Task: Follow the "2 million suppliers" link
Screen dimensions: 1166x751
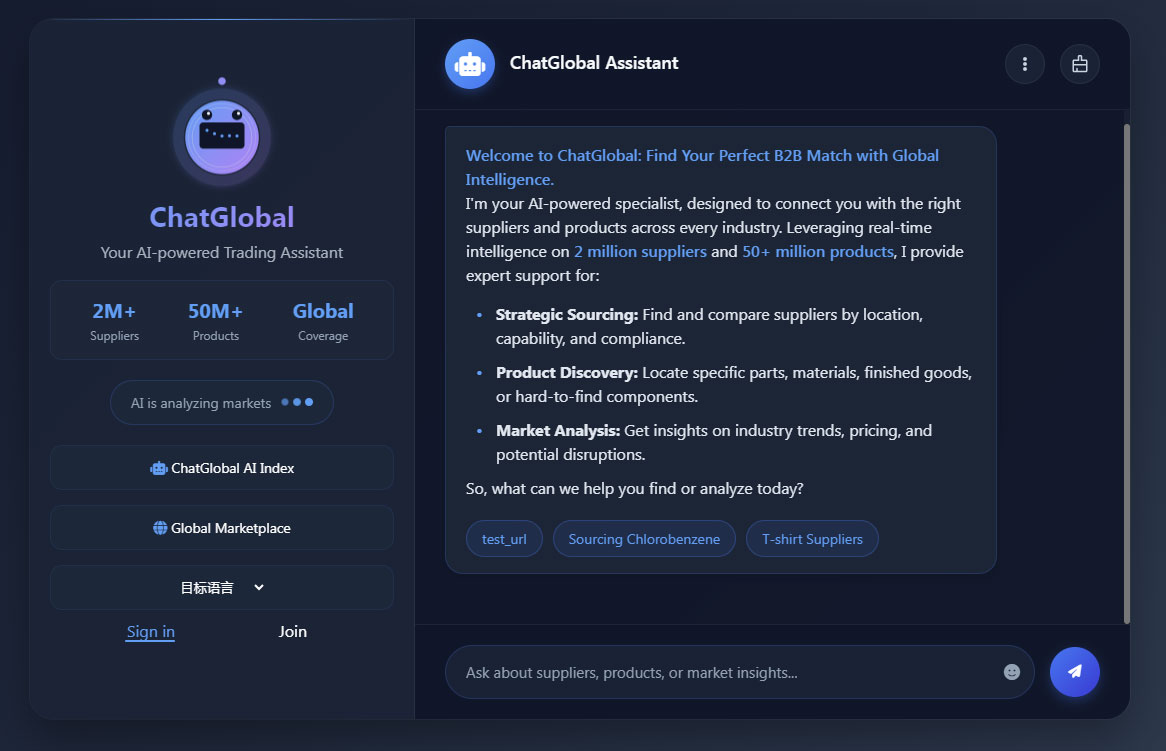Action: coord(640,252)
